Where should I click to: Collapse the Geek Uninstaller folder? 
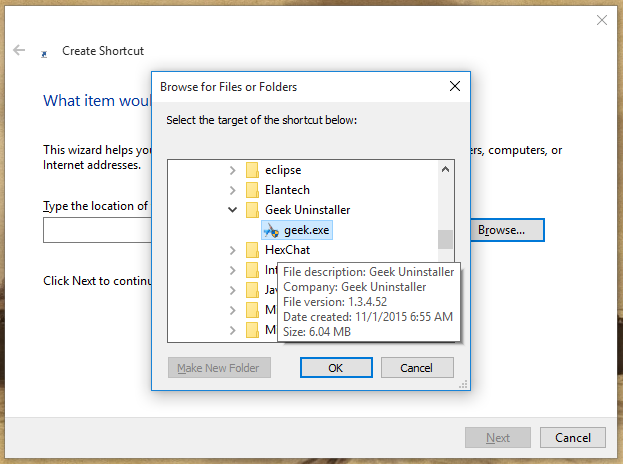click(233, 210)
